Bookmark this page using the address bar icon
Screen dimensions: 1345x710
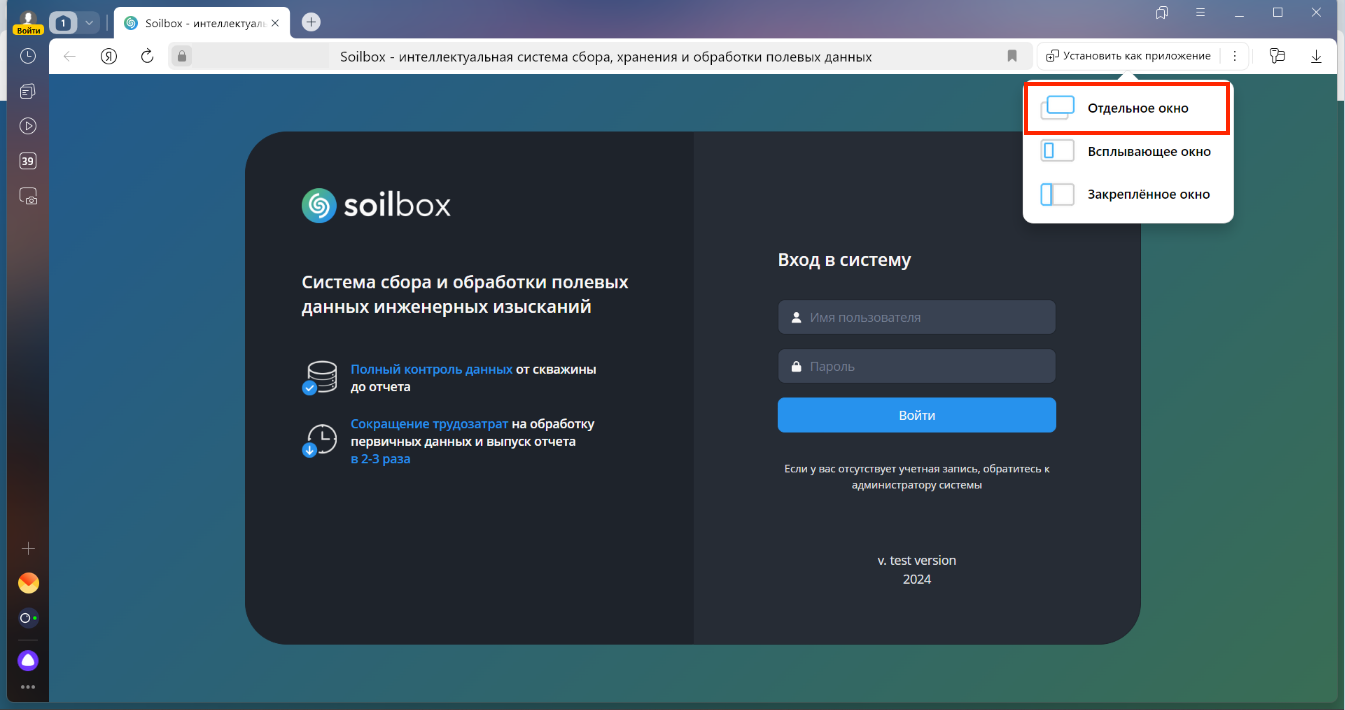pyautogui.click(x=1012, y=56)
